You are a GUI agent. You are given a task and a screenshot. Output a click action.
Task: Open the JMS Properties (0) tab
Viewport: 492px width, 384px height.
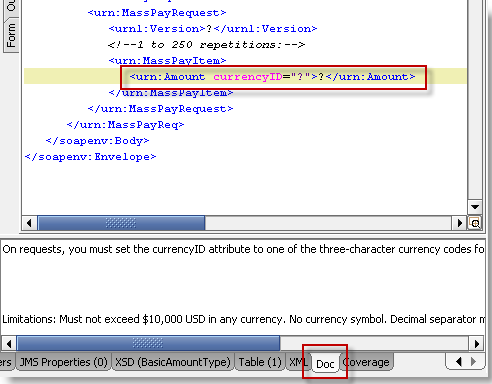click(x=63, y=362)
